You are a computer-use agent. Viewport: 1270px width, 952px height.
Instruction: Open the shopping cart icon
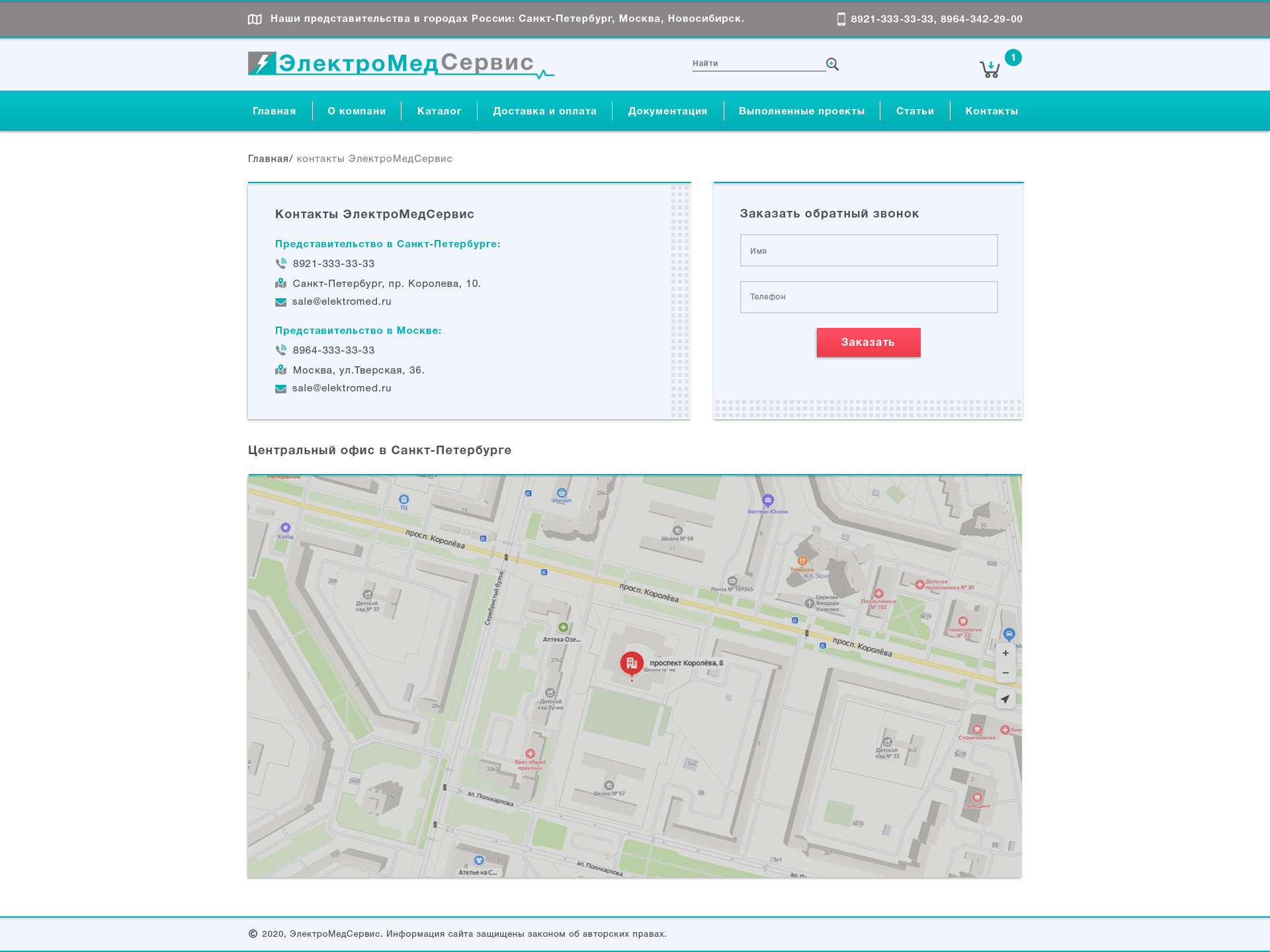(990, 69)
